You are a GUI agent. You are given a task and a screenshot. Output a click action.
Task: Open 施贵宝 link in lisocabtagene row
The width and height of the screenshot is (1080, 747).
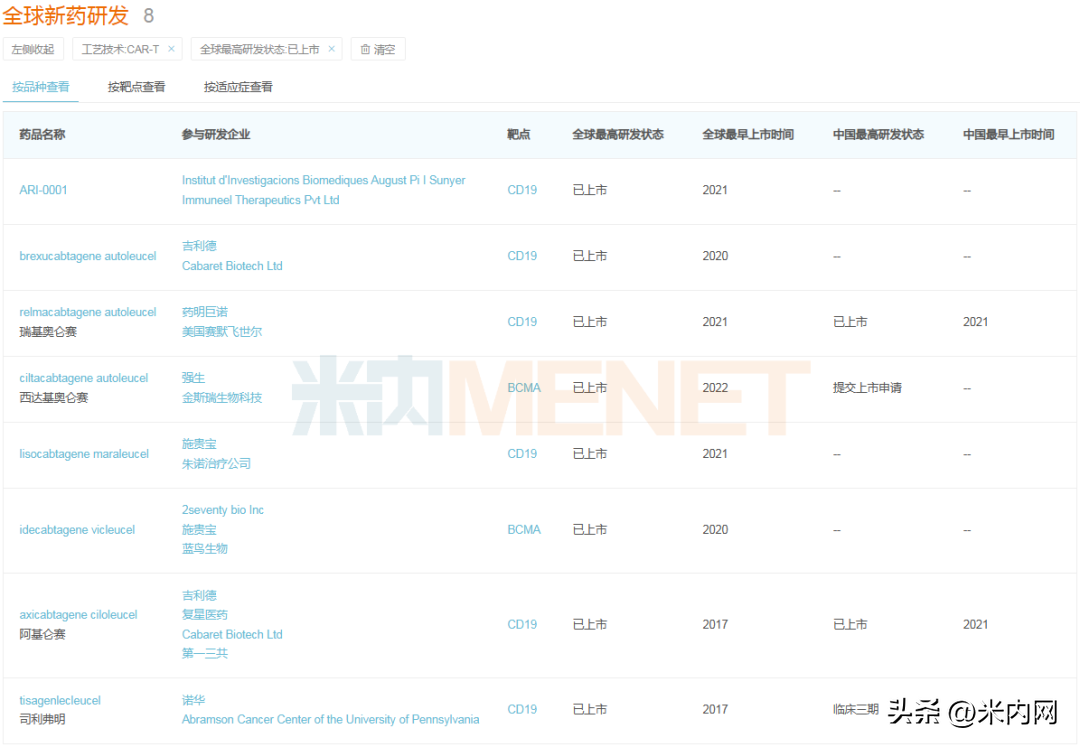tap(199, 444)
